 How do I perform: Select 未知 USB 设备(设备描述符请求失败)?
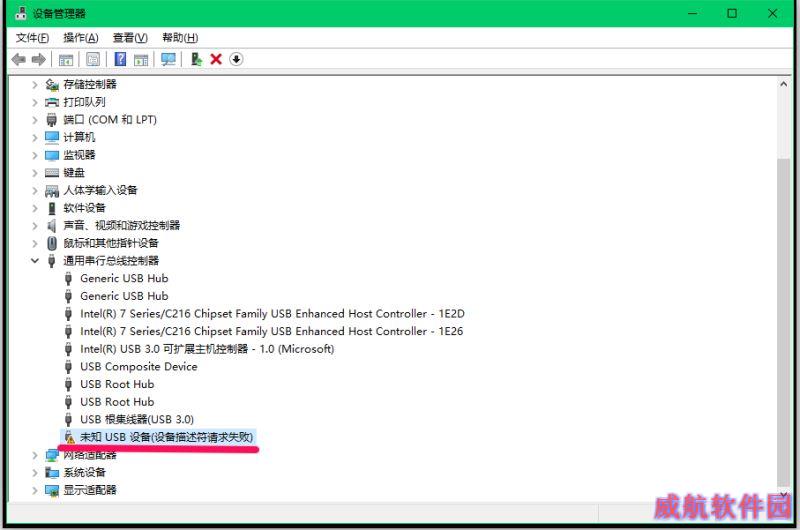pyautogui.click(x=166, y=437)
